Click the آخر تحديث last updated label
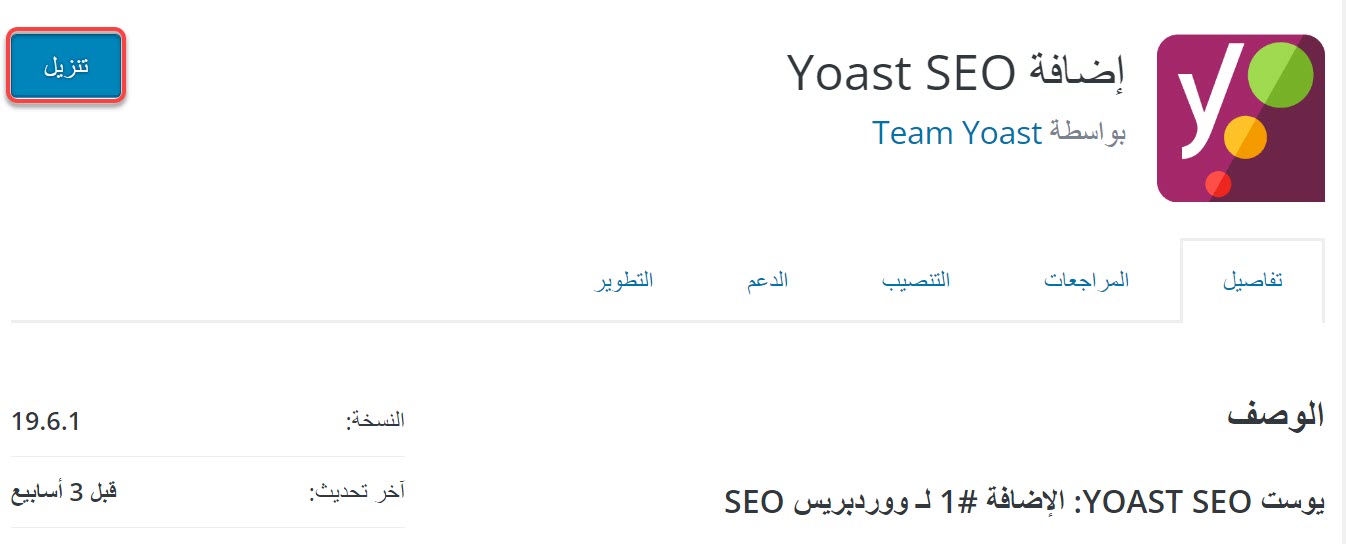Screen dimensions: 1346x544 point(357,492)
